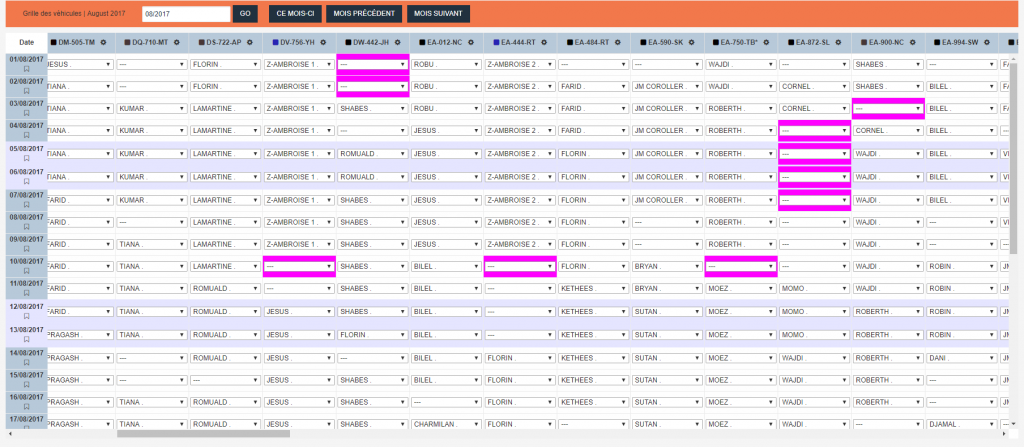Click the bookmark icon under 10/08/2017
The height and width of the screenshot is (447, 1024).
[26, 272]
